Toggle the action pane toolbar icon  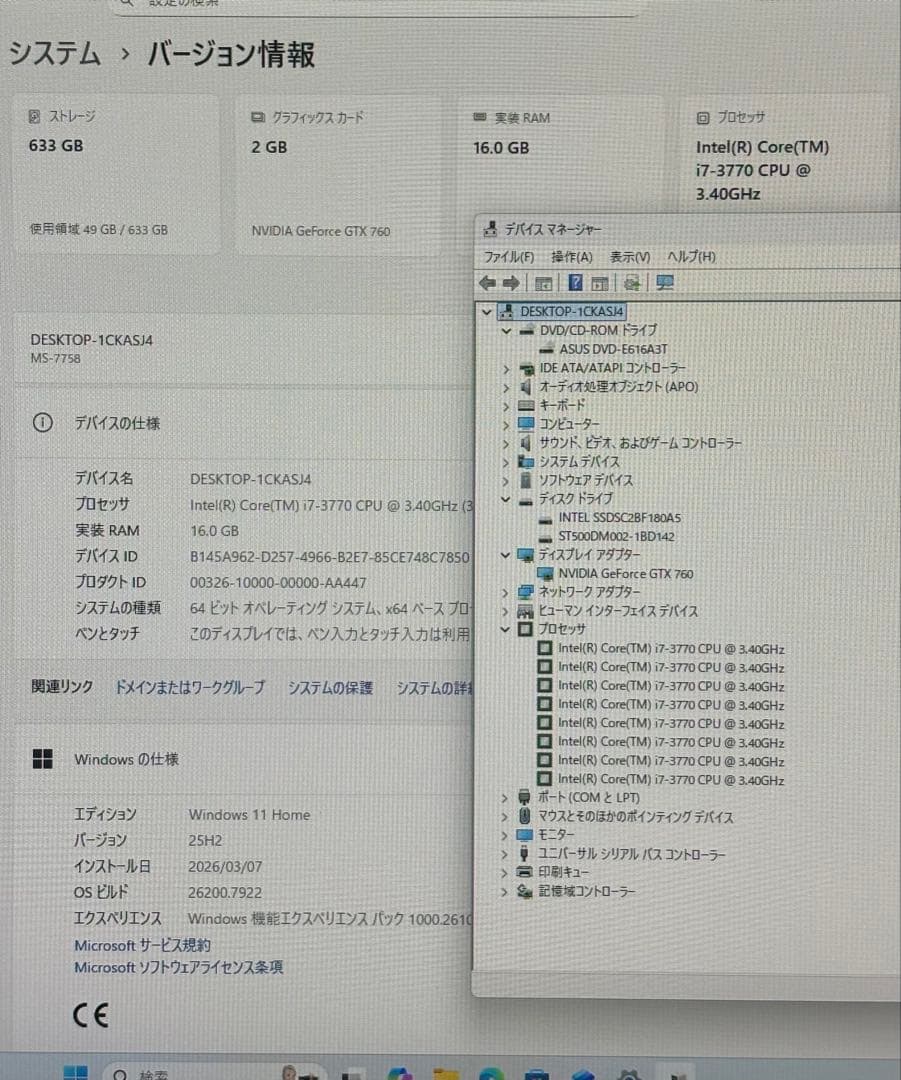[600, 283]
